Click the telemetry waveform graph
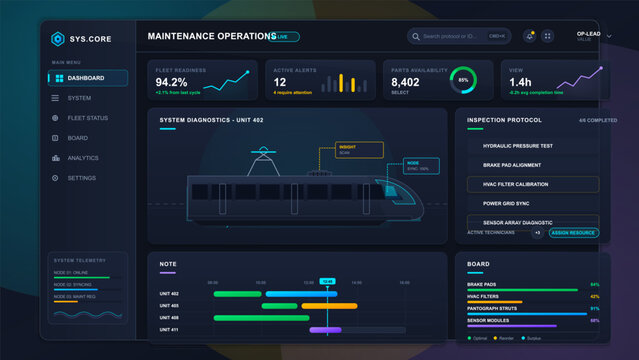This screenshot has height=360, width=639. pyautogui.click(x=88, y=314)
